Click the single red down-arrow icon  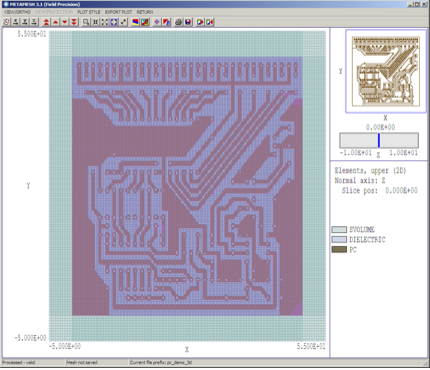pyautogui.click(x=65, y=22)
